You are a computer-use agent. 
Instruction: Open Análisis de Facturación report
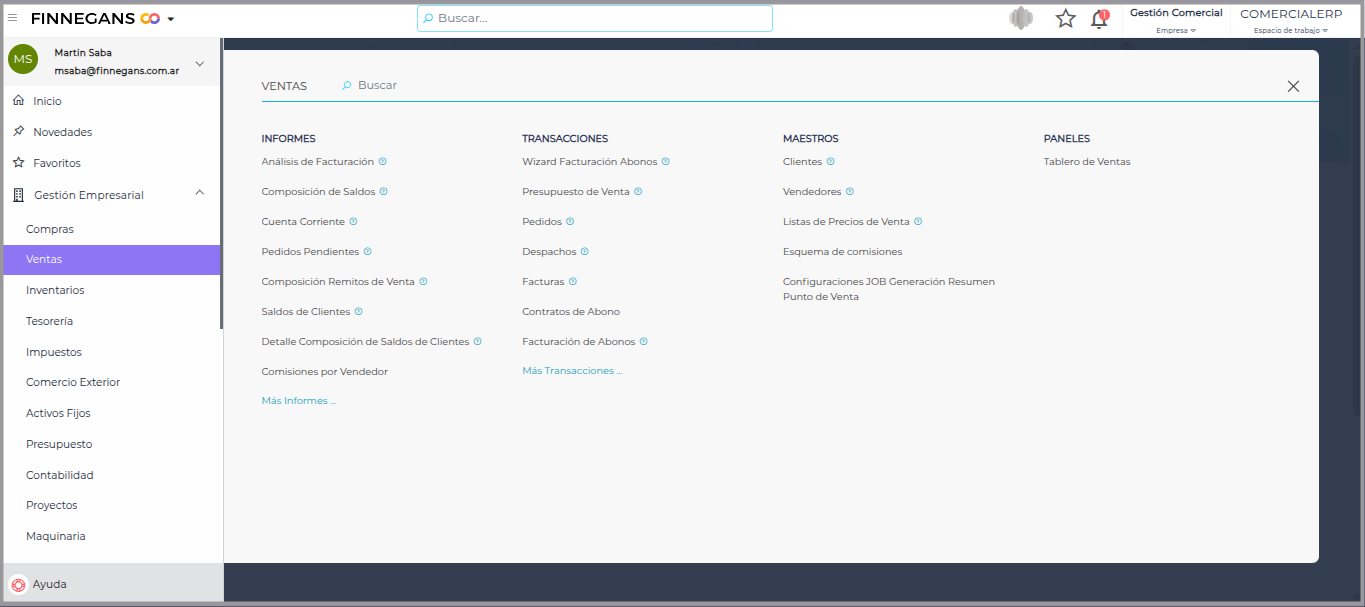[x=318, y=161]
